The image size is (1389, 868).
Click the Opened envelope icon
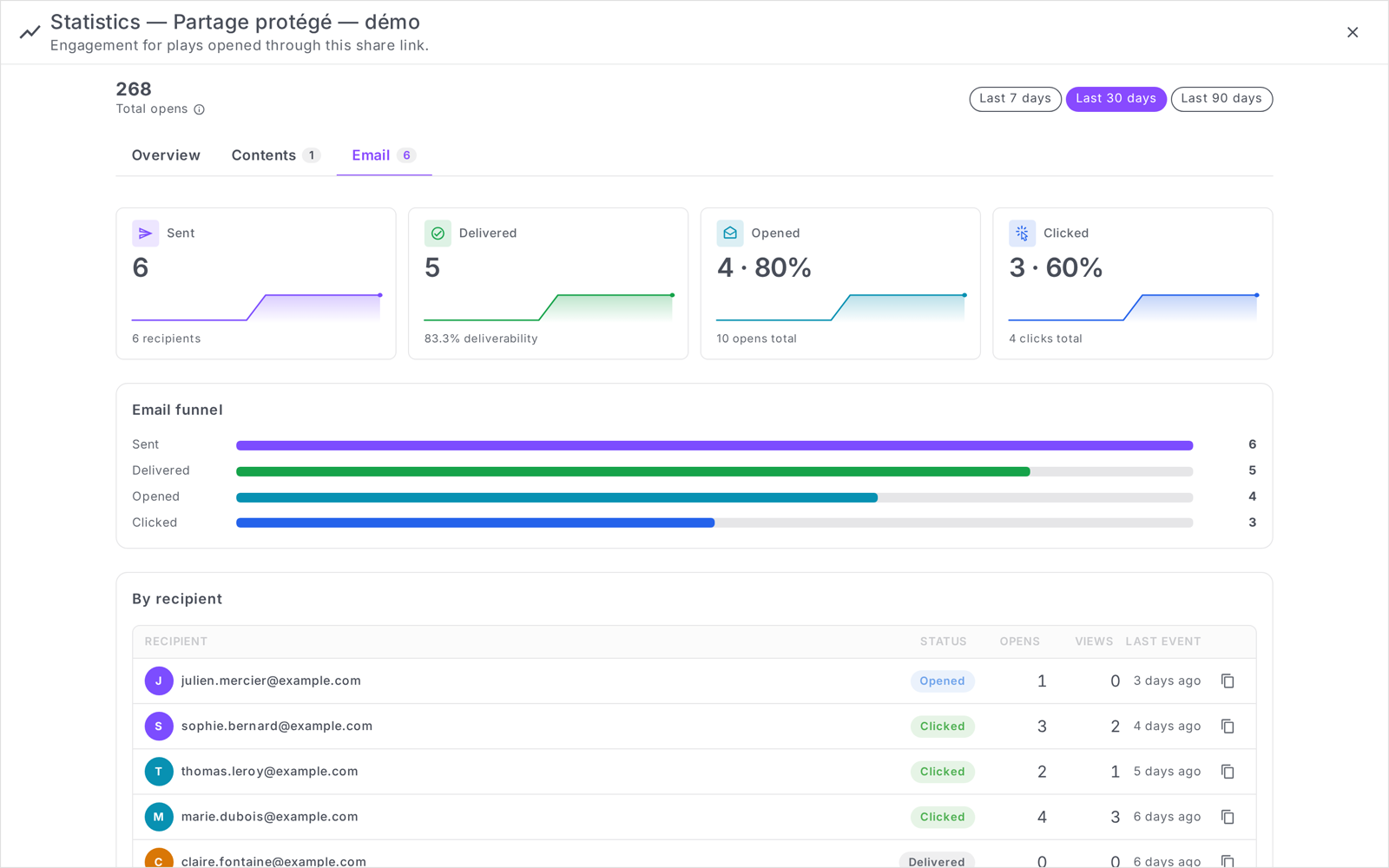(x=730, y=233)
